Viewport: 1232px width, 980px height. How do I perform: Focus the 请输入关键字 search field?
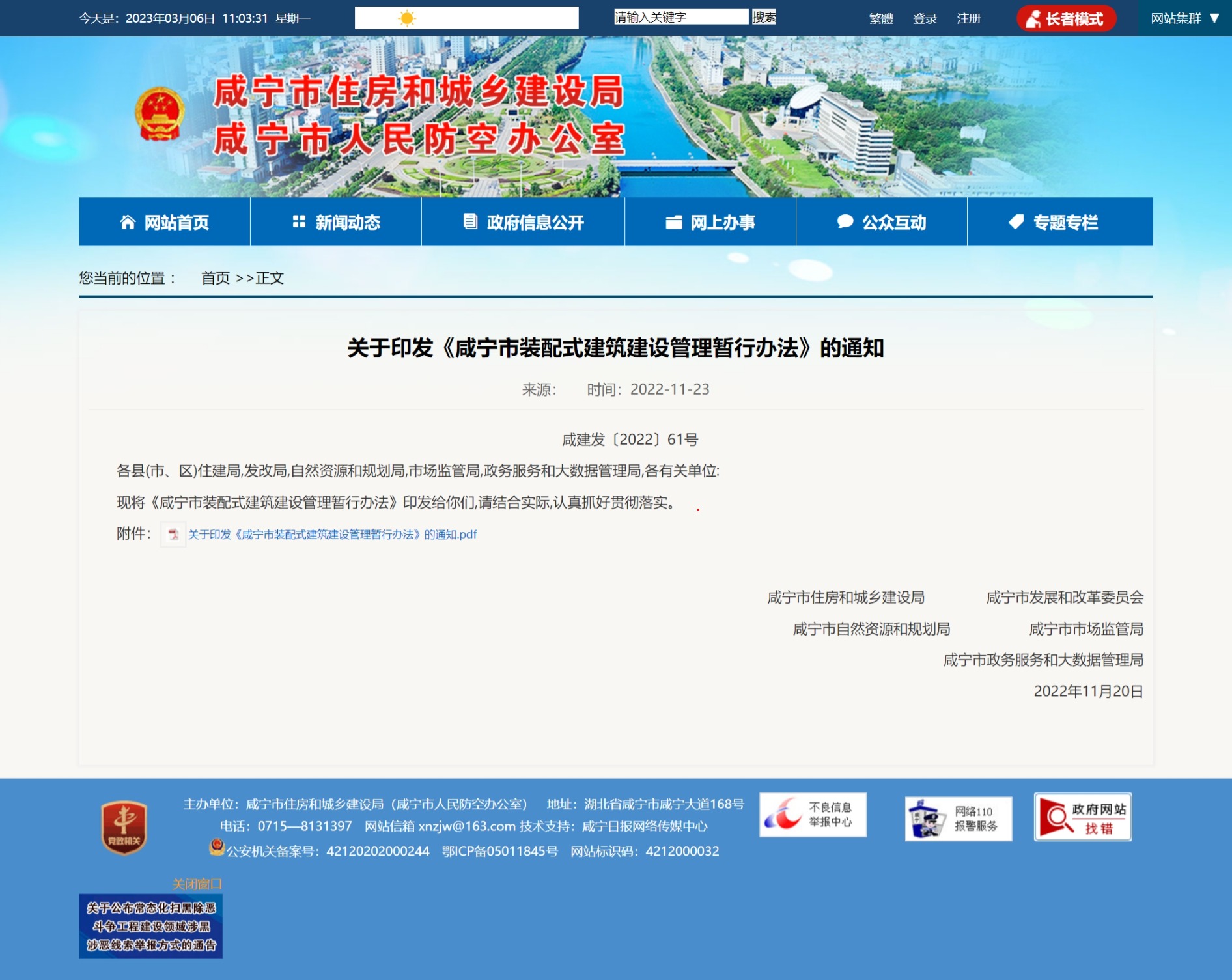coord(681,17)
